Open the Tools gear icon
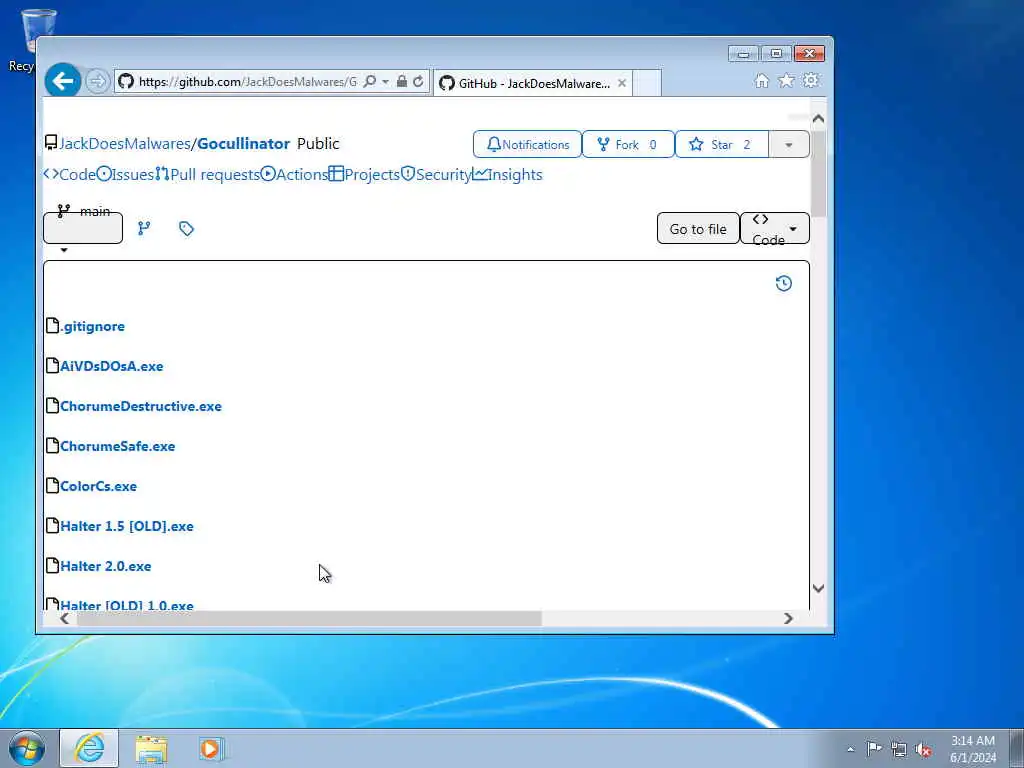 coord(811,80)
